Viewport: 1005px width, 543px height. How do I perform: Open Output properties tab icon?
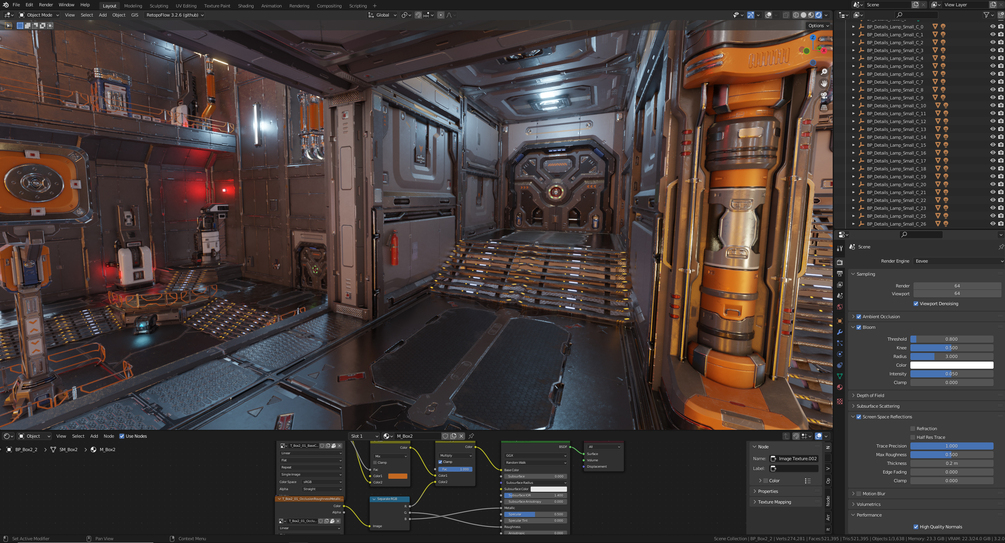point(840,274)
